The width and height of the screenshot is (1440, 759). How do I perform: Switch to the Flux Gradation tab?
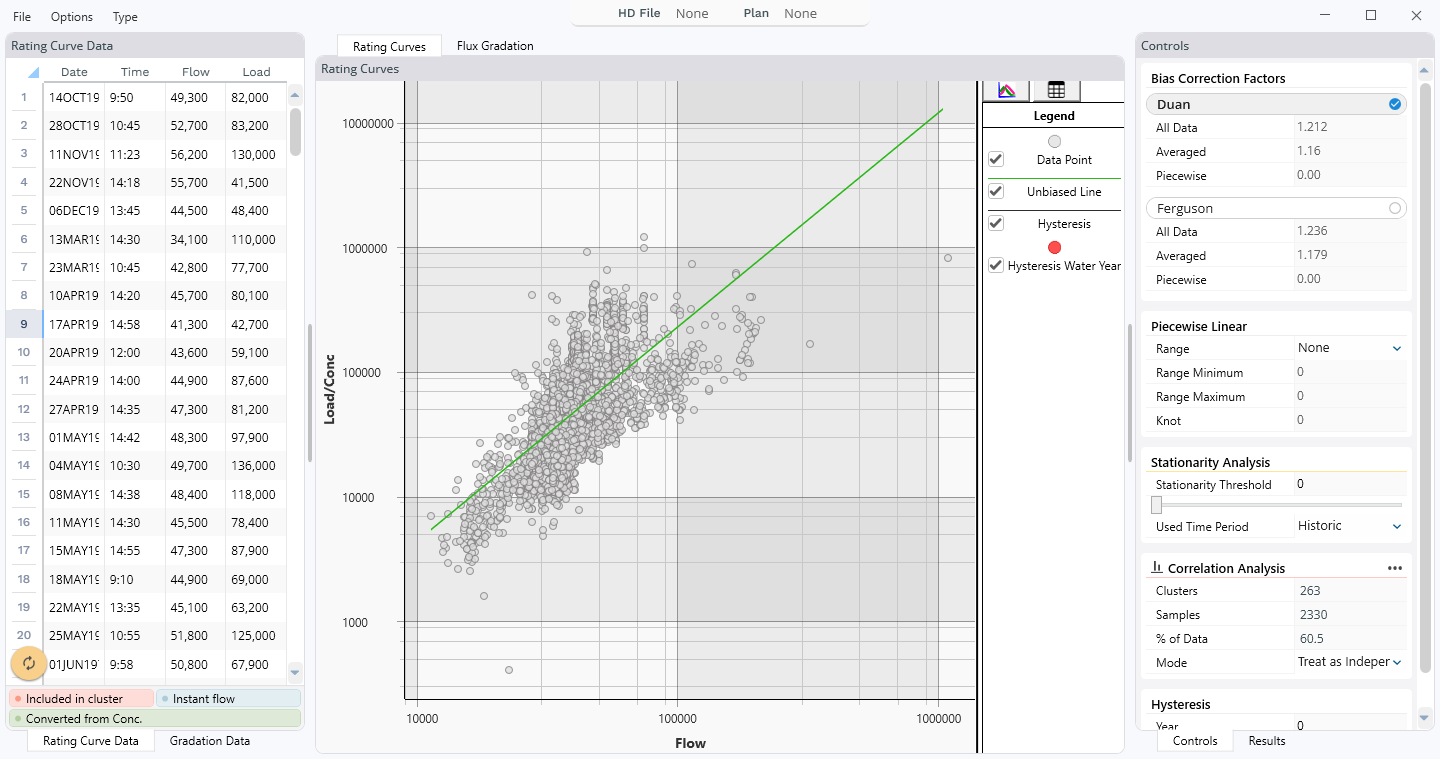[495, 46]
